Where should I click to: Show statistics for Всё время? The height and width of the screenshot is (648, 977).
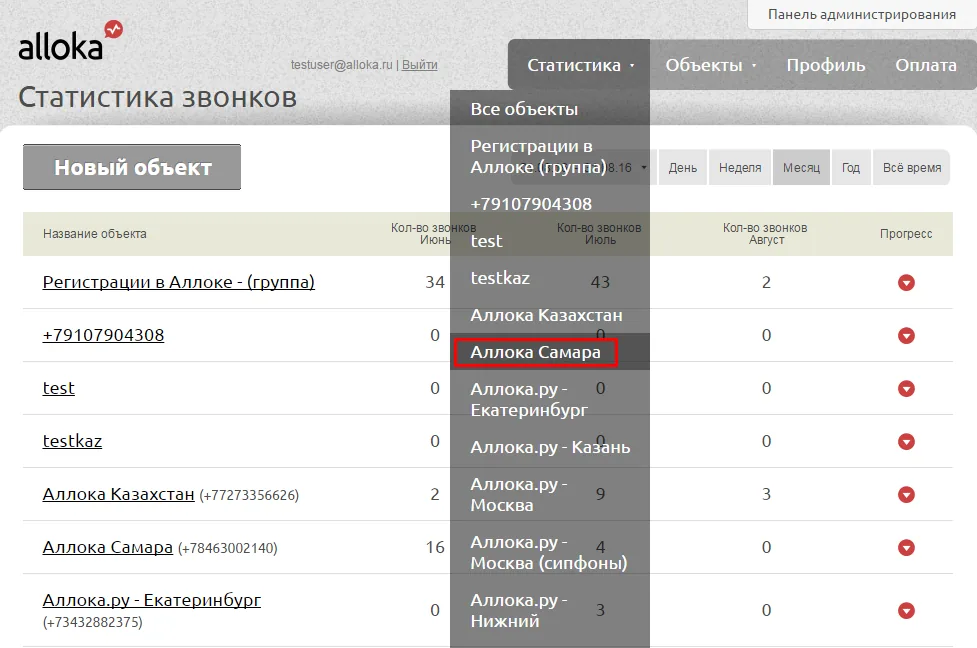click(x=912, y=168)
